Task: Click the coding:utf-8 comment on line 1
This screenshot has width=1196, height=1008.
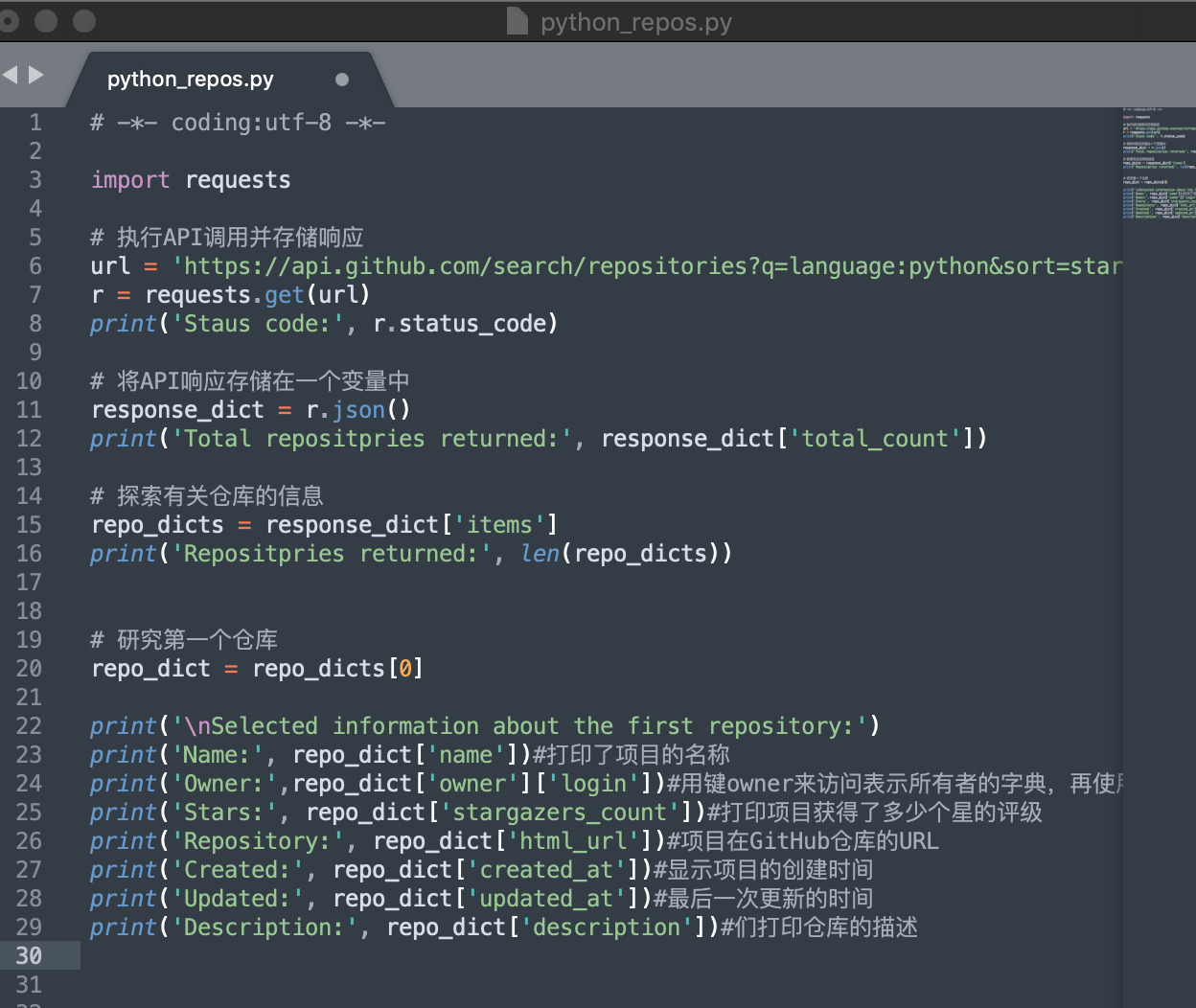Action: [x=238, y=123]
